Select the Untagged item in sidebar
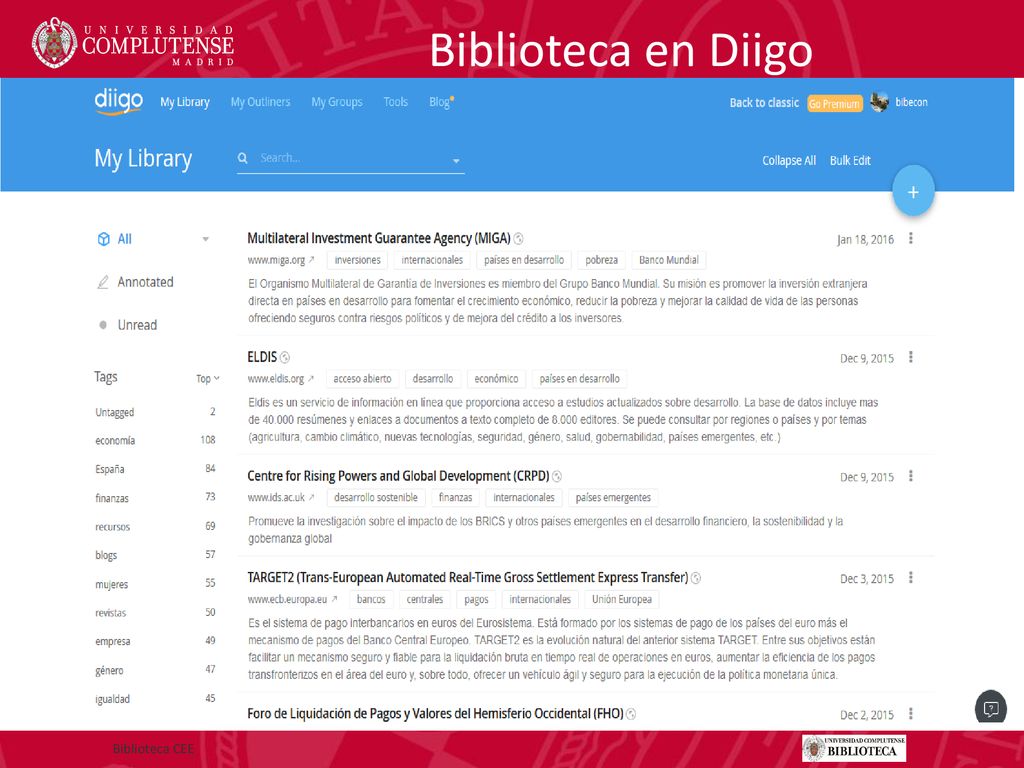The height and width of the screenshot is (768, 1024). coord(114,412)
